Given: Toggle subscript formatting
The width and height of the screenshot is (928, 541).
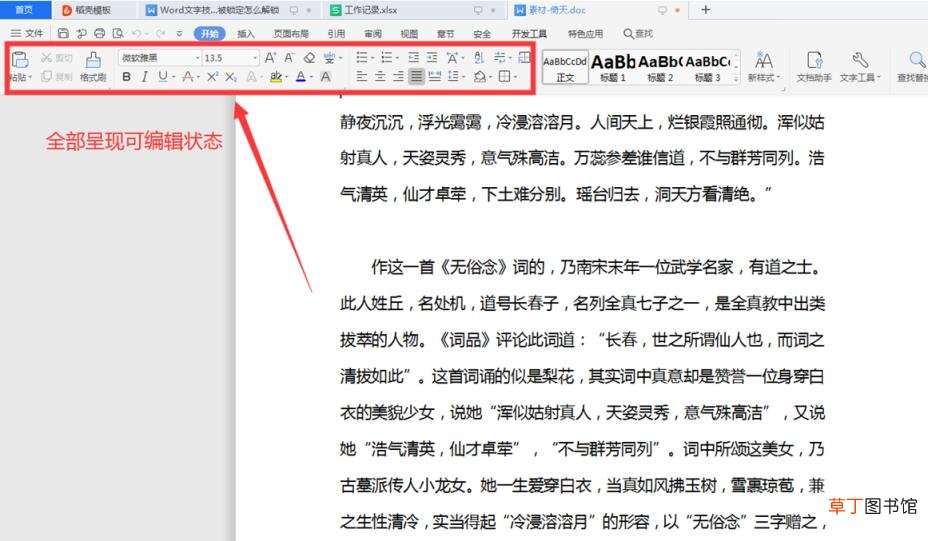Looking at the screenshot, I should [231, 76].
